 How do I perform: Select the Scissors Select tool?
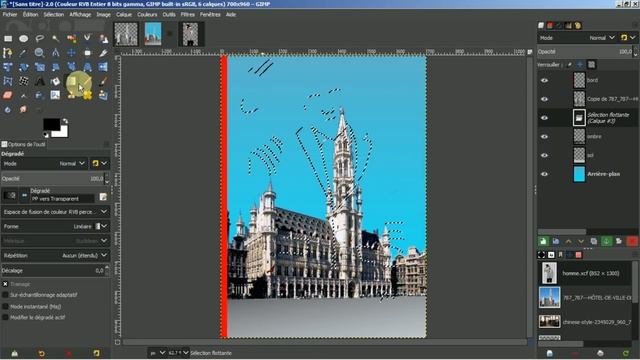(87, 38)
